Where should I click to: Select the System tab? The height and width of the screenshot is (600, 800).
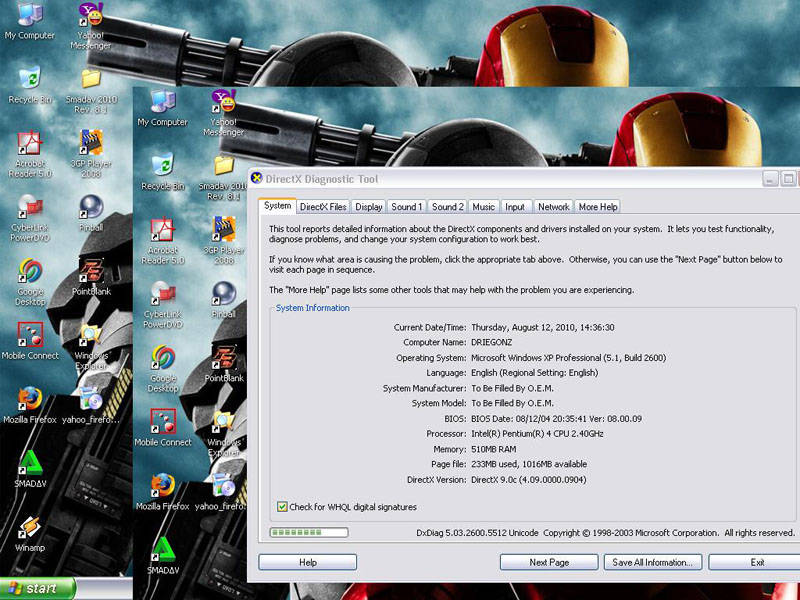278,206
